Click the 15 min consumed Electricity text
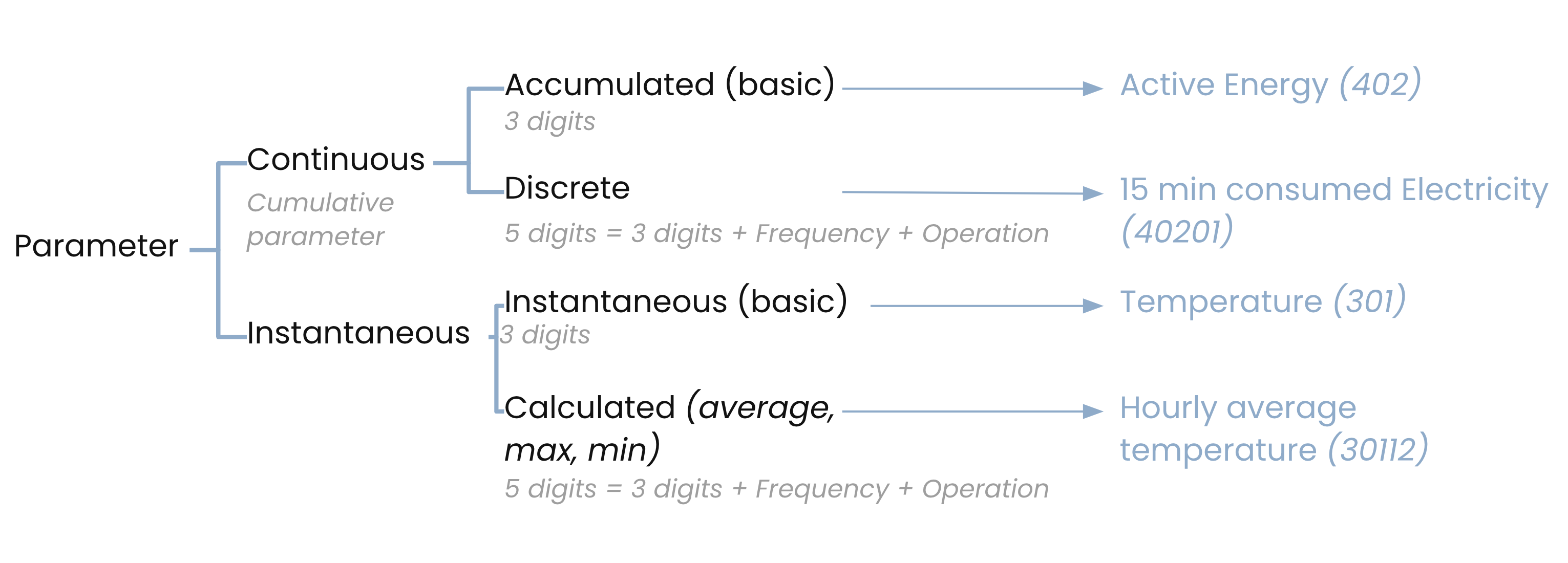 pos(1333,190)
